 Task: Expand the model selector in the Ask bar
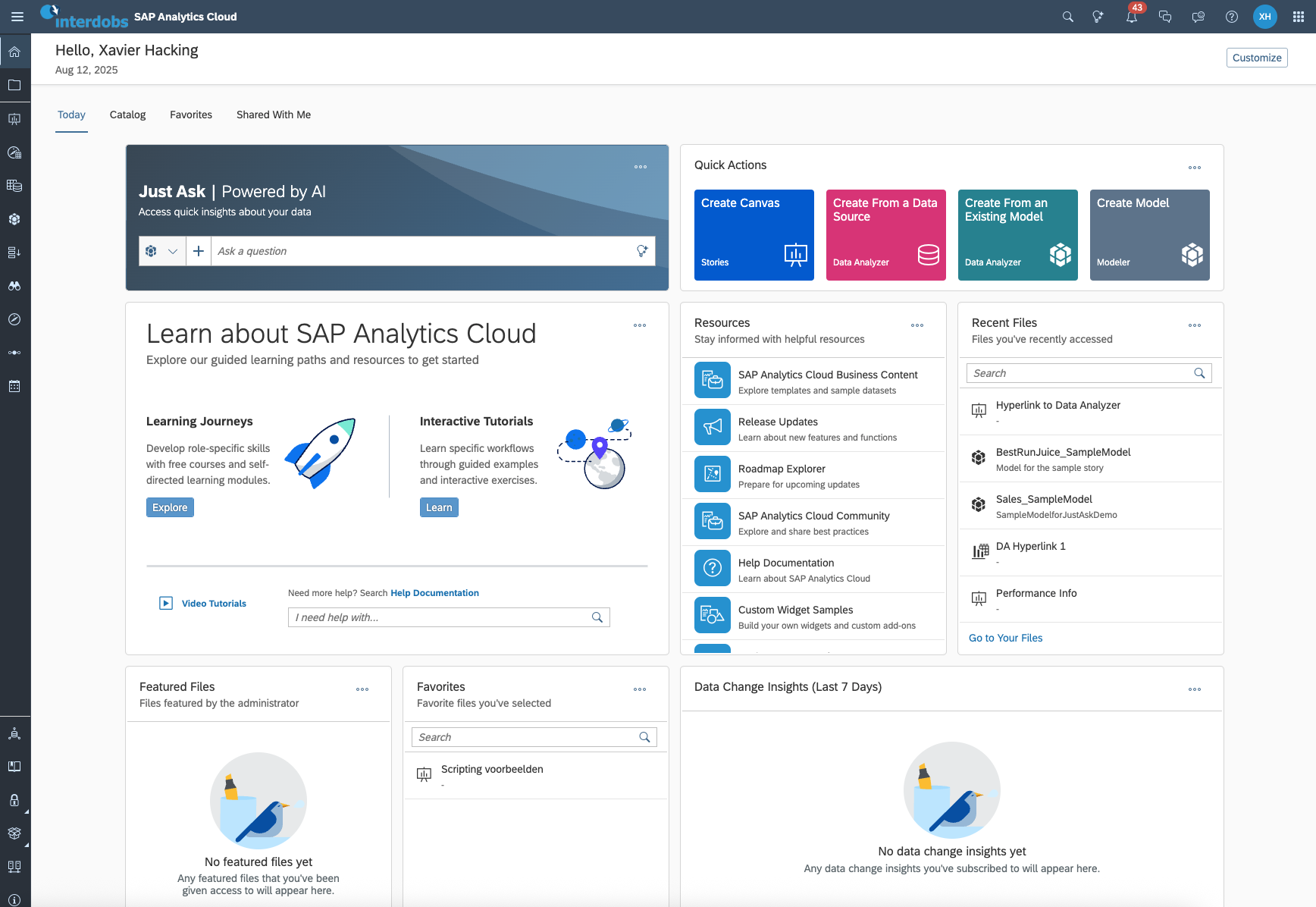tap(172, 250)
